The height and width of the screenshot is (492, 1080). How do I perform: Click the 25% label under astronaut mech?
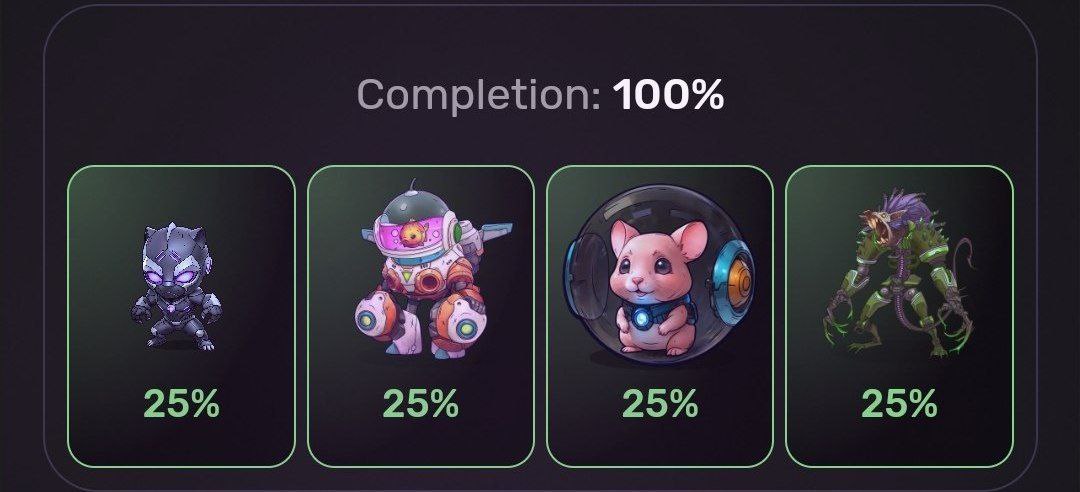[420, 404]
